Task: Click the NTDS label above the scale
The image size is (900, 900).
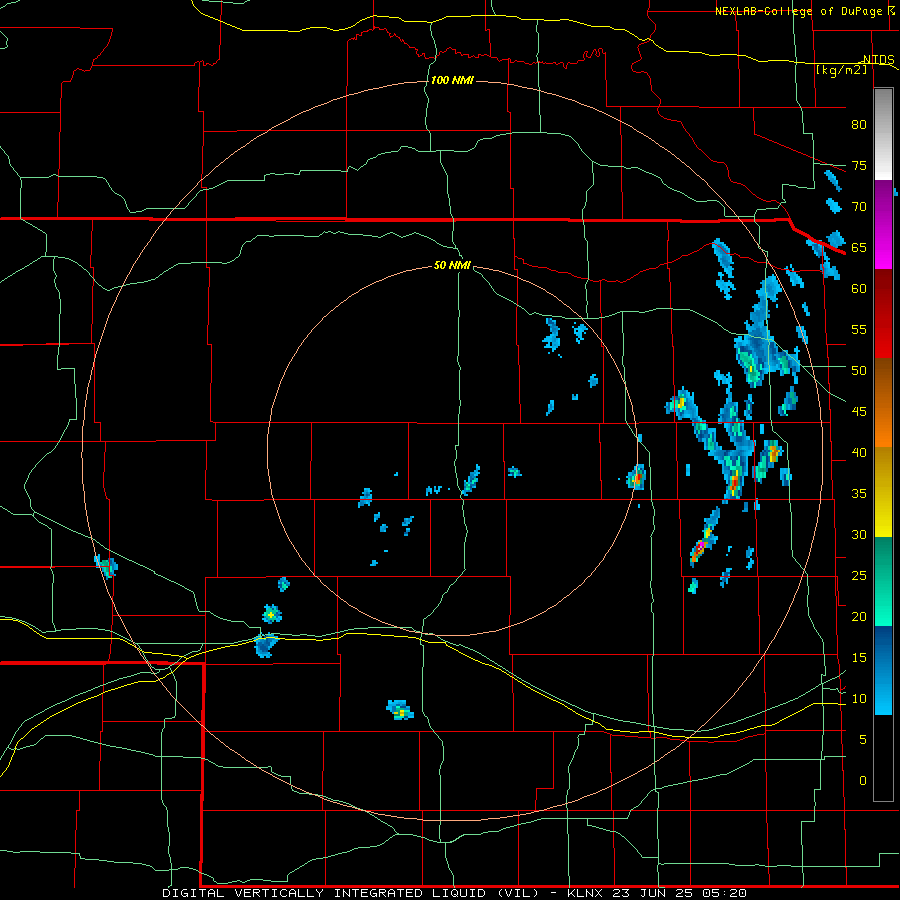Action: point(878,59)
